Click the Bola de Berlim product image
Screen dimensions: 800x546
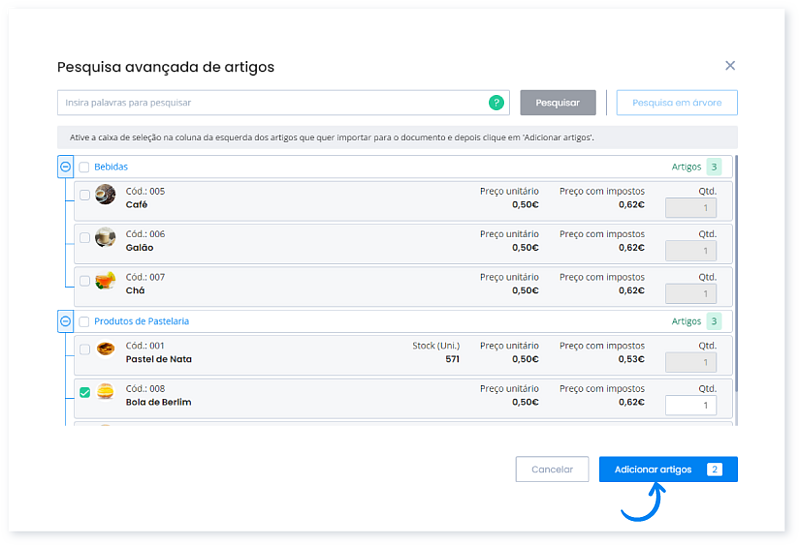105,392
